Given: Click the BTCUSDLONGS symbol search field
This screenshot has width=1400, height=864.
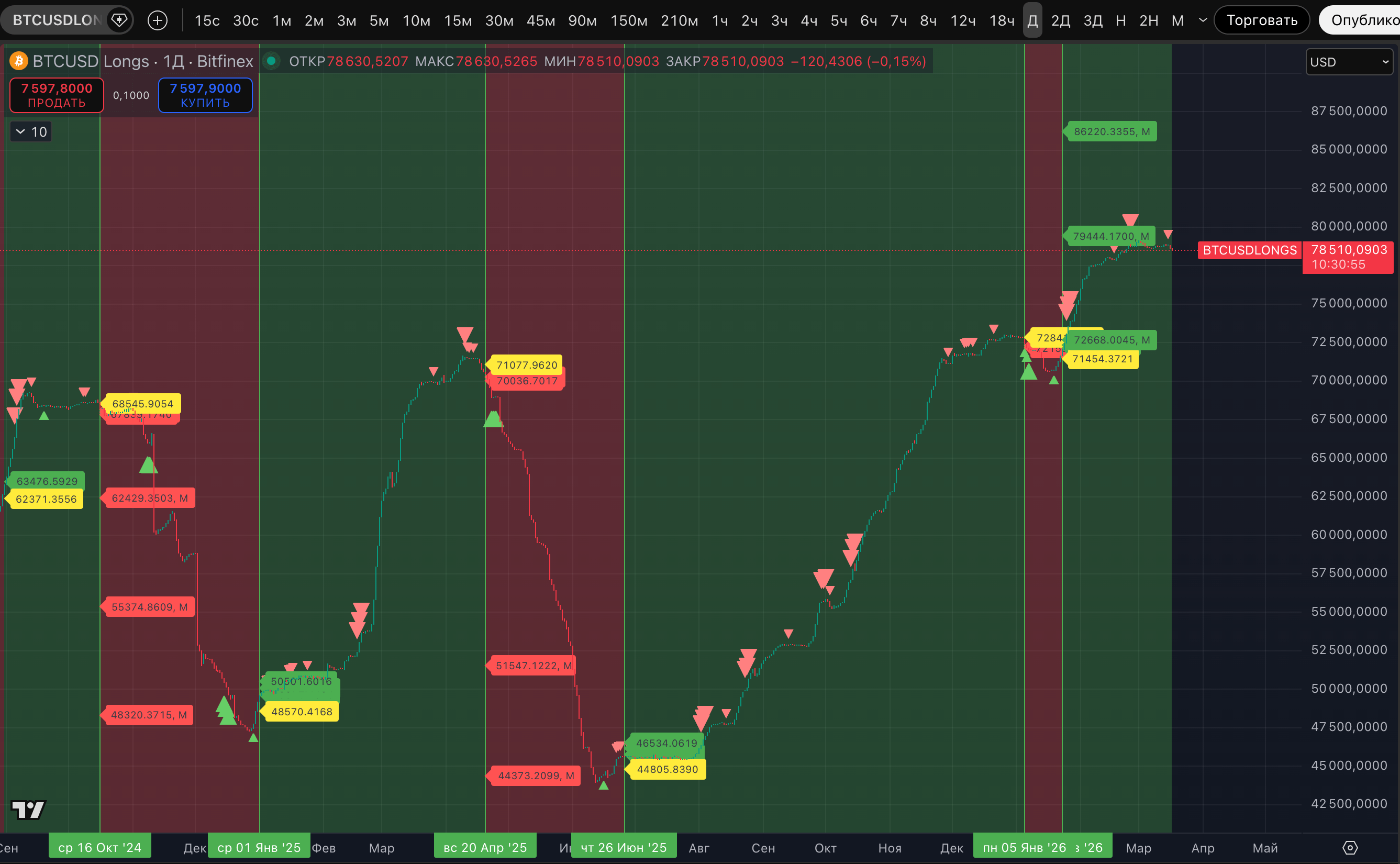Looking at the screenshot, I should 56,20.
